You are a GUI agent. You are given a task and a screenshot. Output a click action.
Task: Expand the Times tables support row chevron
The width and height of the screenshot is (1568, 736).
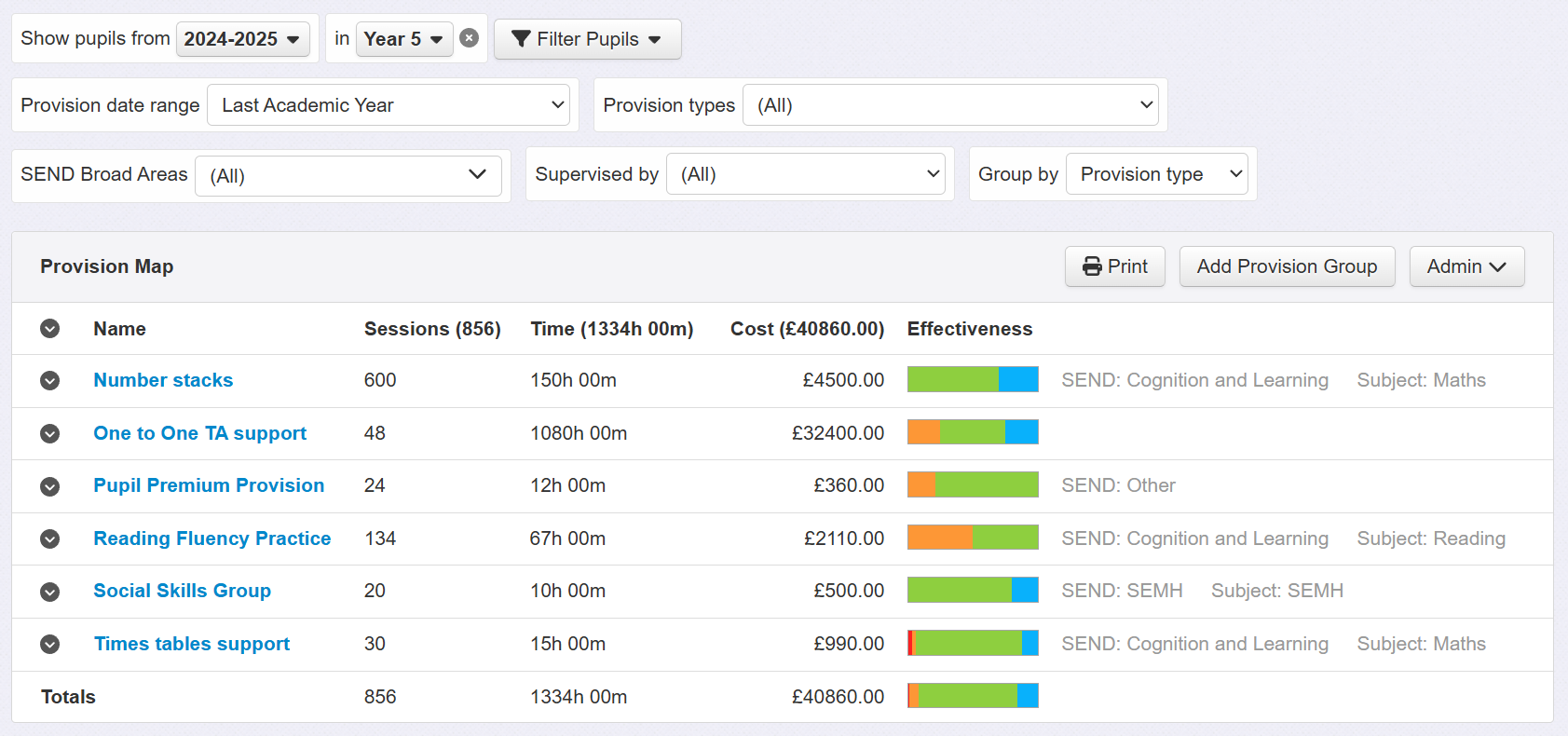[x=50, y=644]
